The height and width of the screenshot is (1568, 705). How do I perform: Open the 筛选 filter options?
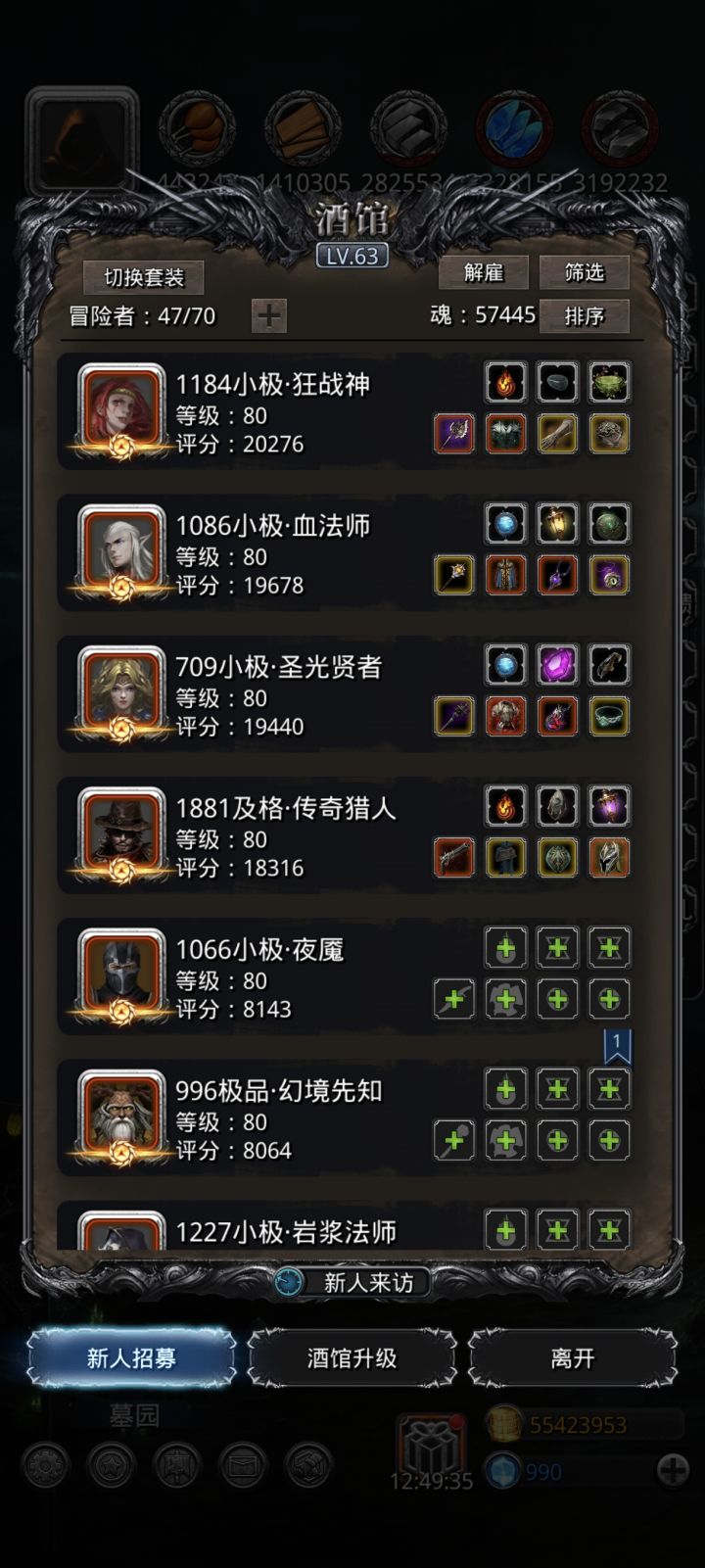point(585,272)
